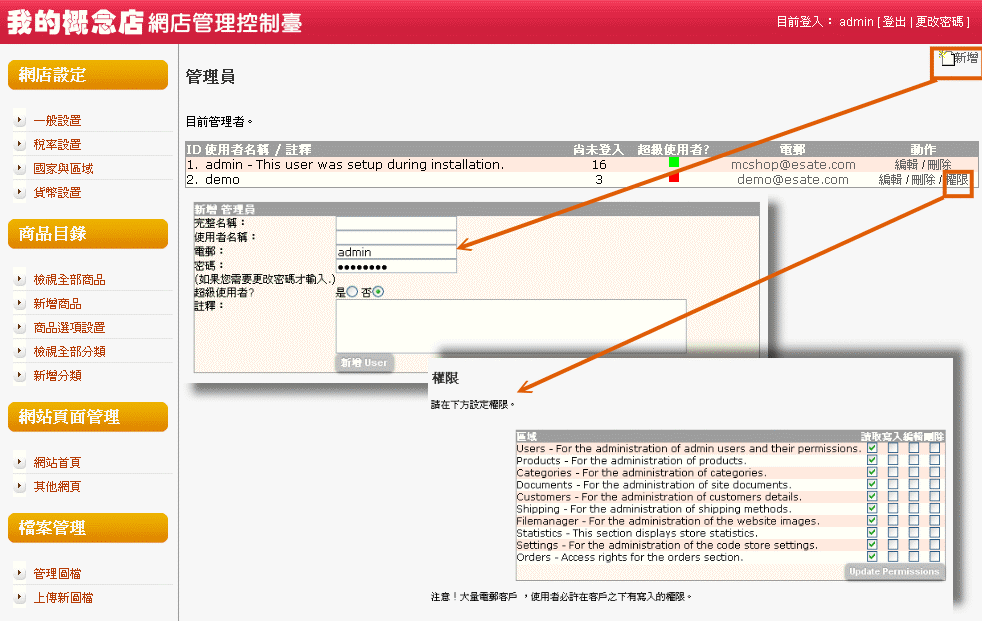Click the arrow bullet beside 一般設置
This screenshot has height=621, width=982.
pos(20,120)
